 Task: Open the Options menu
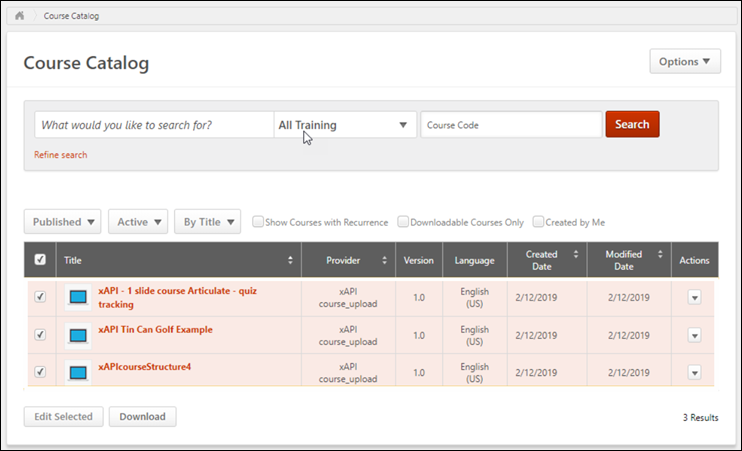coord(685,61)
